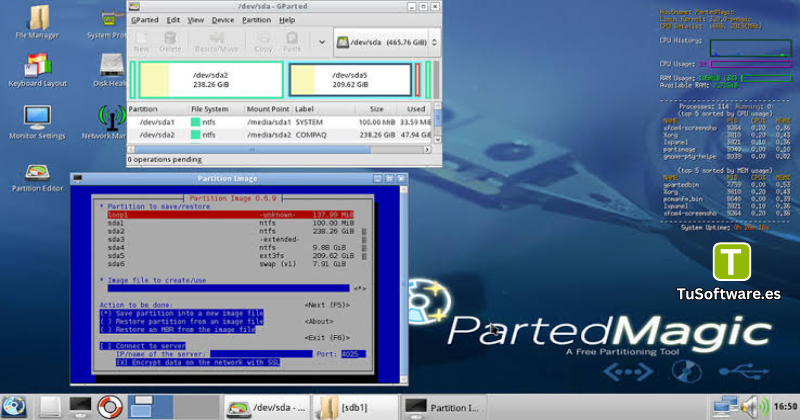This screenshot has width=800, height=420.
Task: Click the File System column header
Action: tap(216, 109)
